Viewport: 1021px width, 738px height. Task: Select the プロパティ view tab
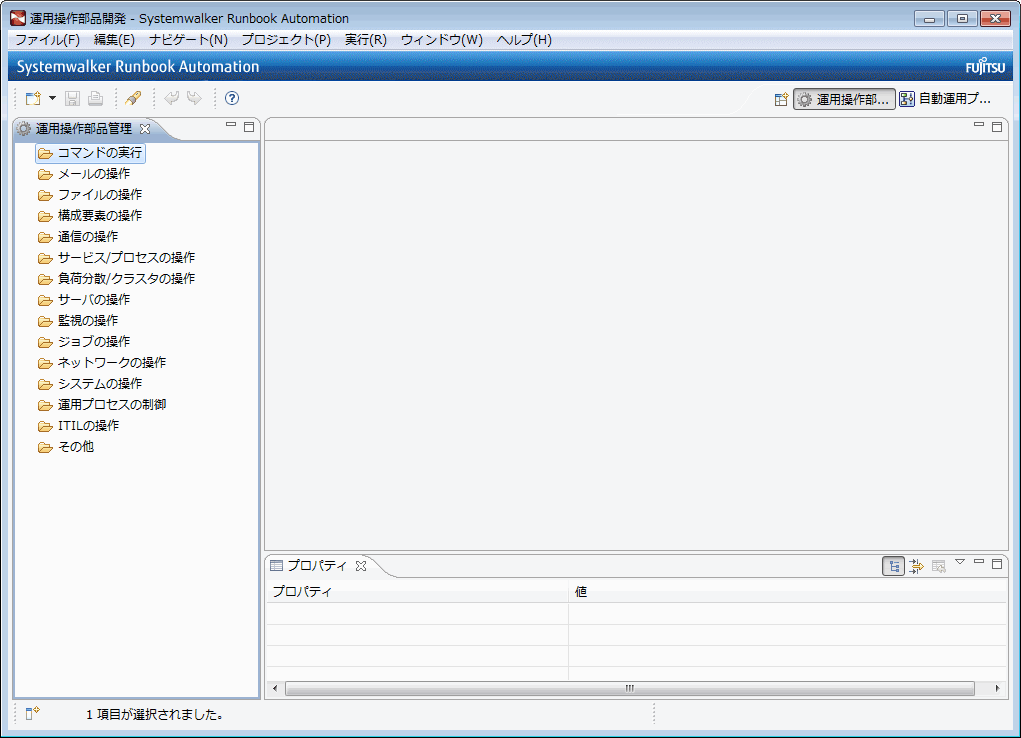[316, 566]
